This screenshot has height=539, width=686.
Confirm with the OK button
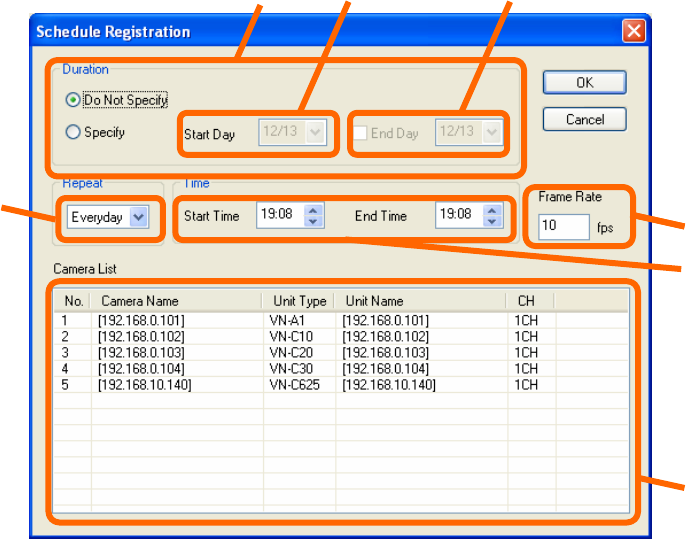(584, 82)
